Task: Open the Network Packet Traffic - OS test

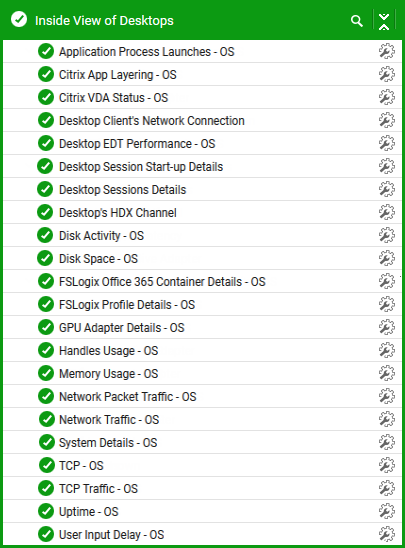Action: pos(128,397)
